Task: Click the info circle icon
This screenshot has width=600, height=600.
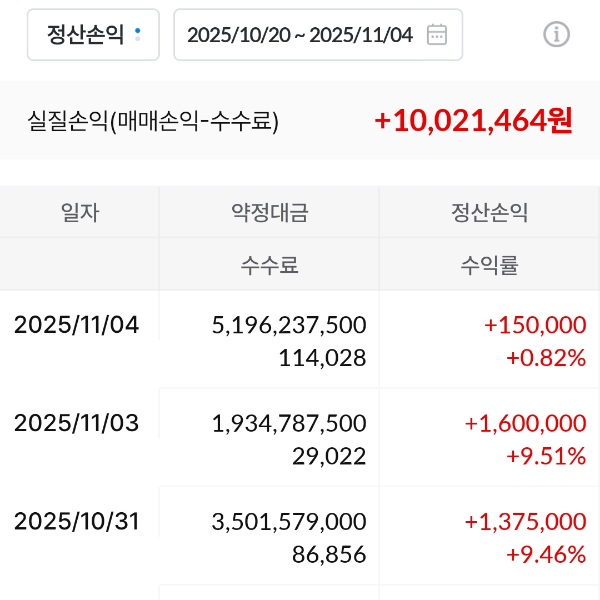Action: pos(556,35)
